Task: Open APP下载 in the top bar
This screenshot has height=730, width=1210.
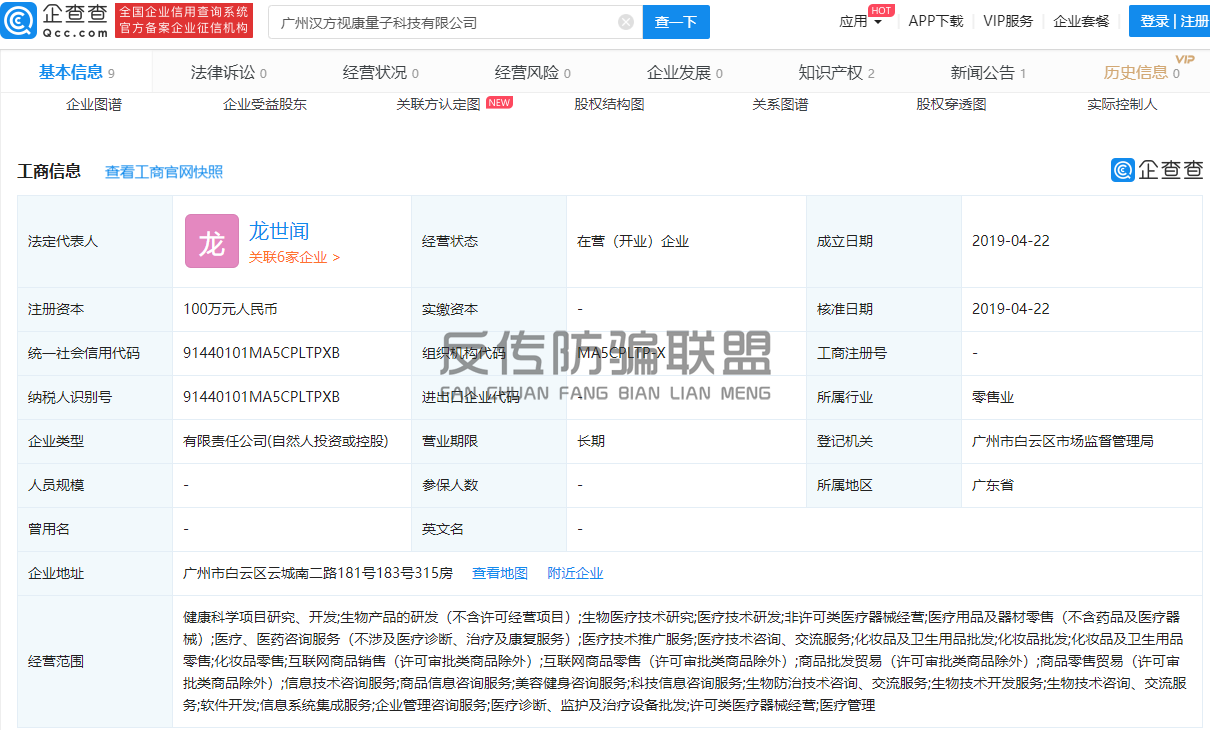Action: coord(936,22)
